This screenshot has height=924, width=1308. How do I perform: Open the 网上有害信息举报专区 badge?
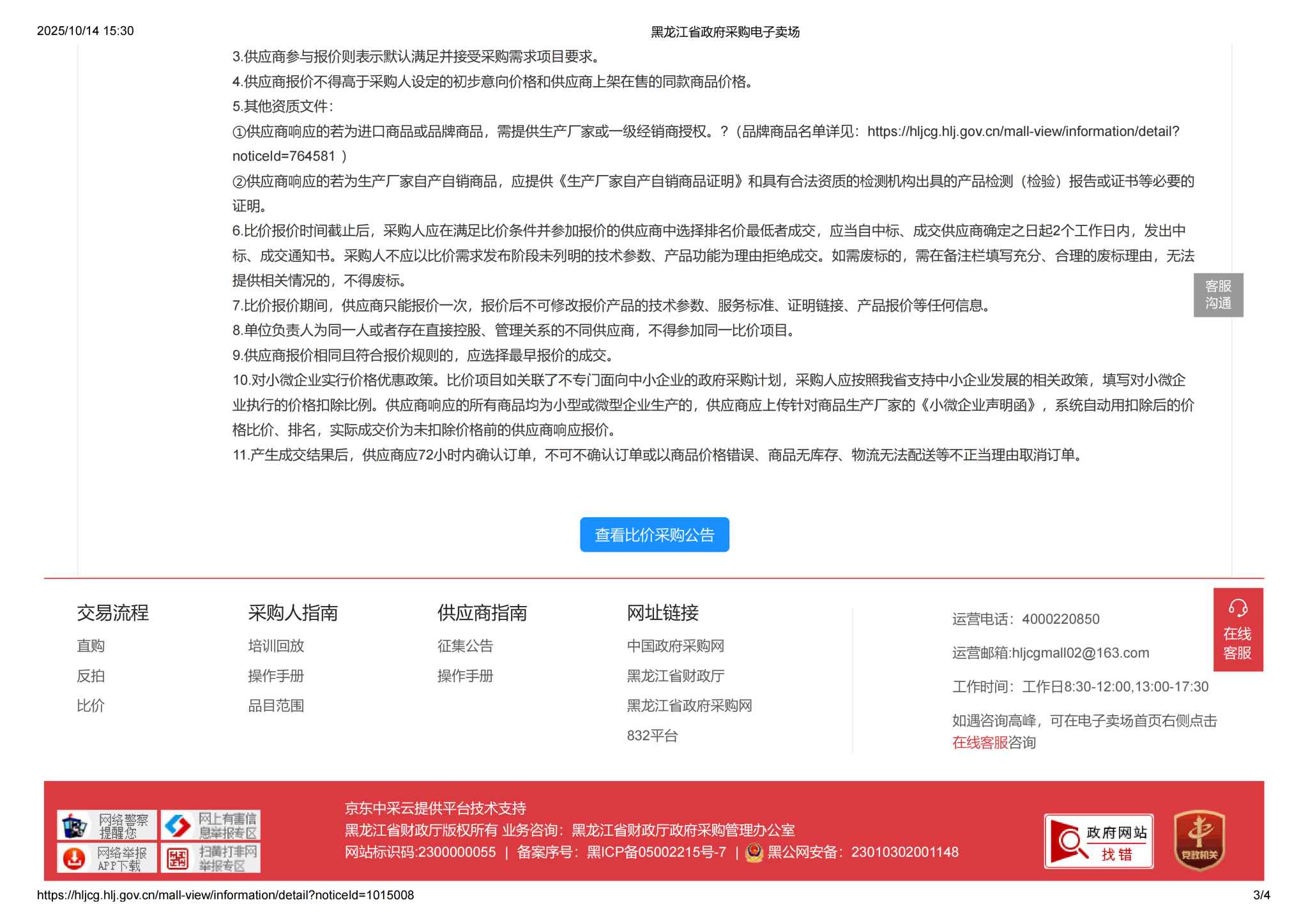tap(210, 825)
